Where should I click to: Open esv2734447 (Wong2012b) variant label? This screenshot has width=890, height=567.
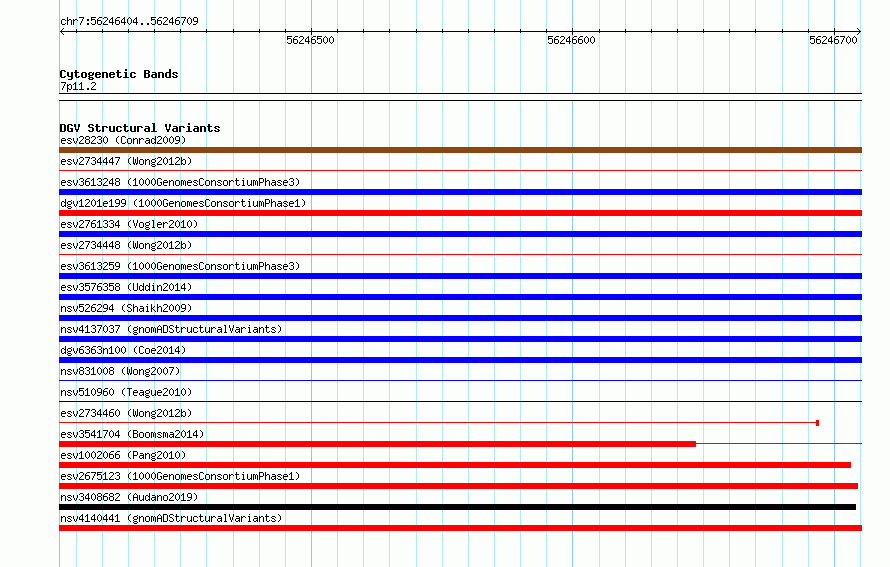tap(126, 161)
